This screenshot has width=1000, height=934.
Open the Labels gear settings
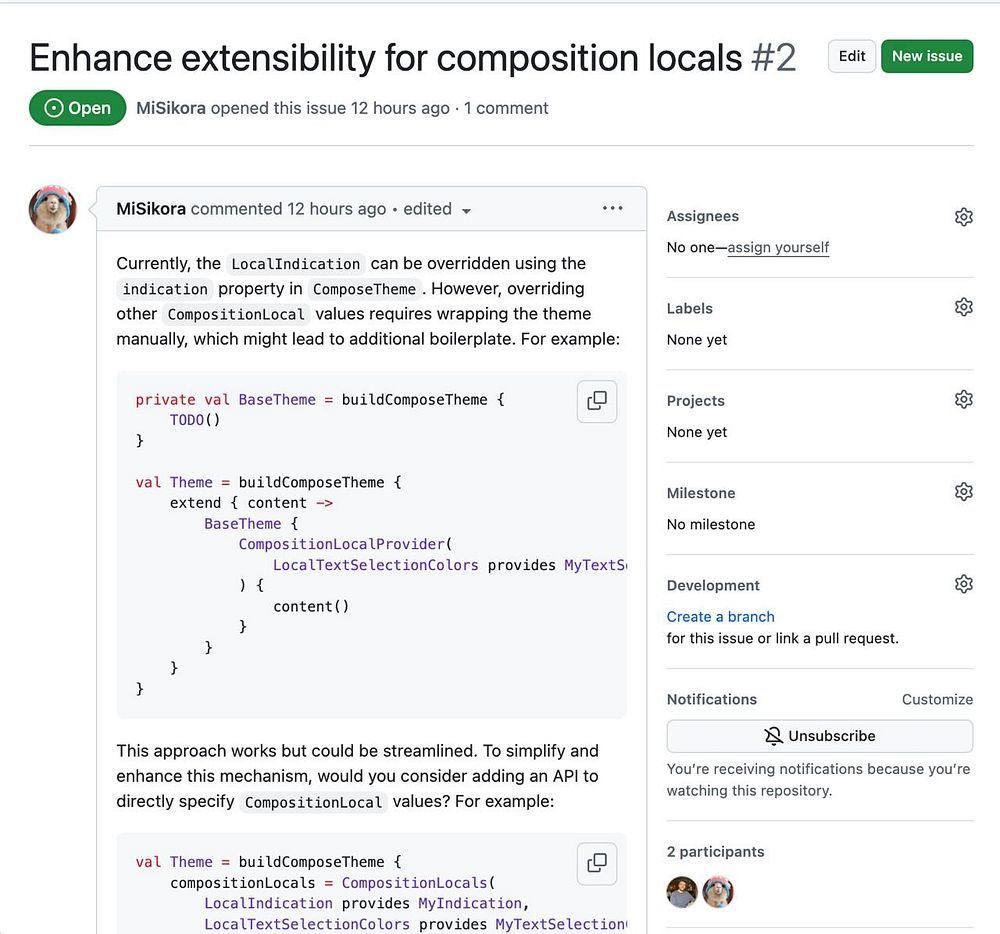pyautogui.click(x=963, y=307)
